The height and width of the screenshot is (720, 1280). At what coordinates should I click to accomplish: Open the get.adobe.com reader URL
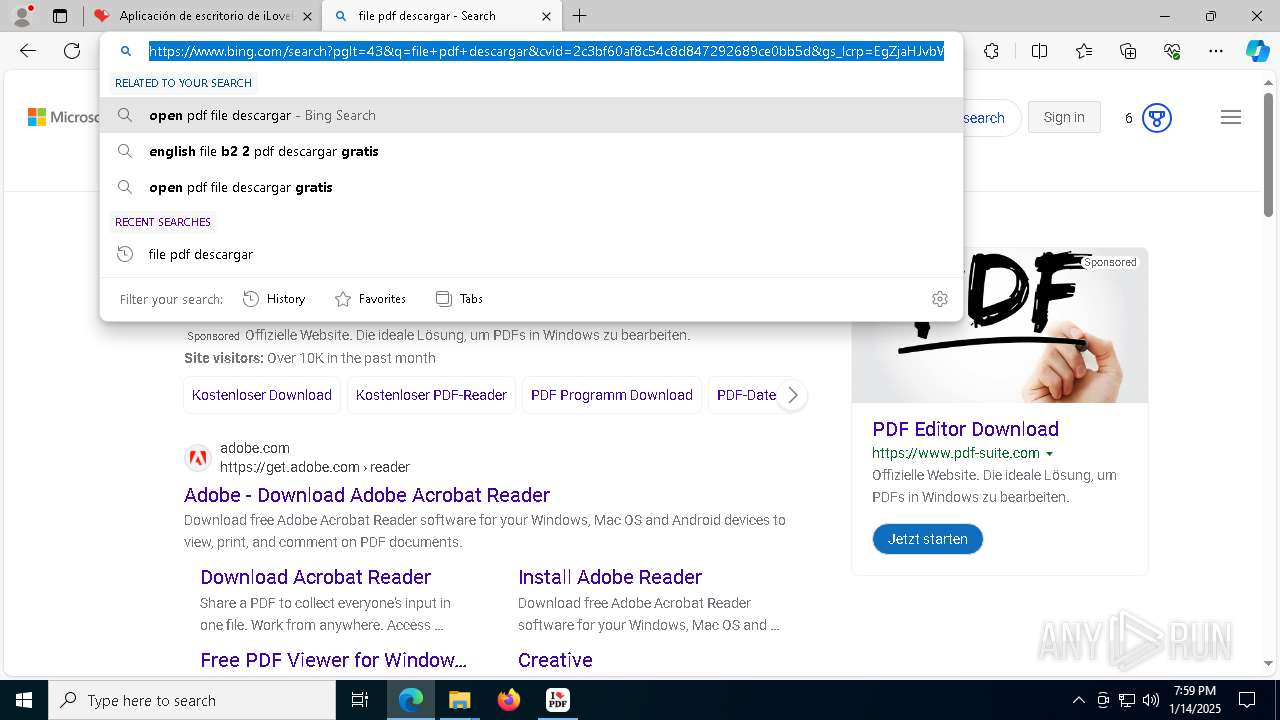click(x=315, y=467)
